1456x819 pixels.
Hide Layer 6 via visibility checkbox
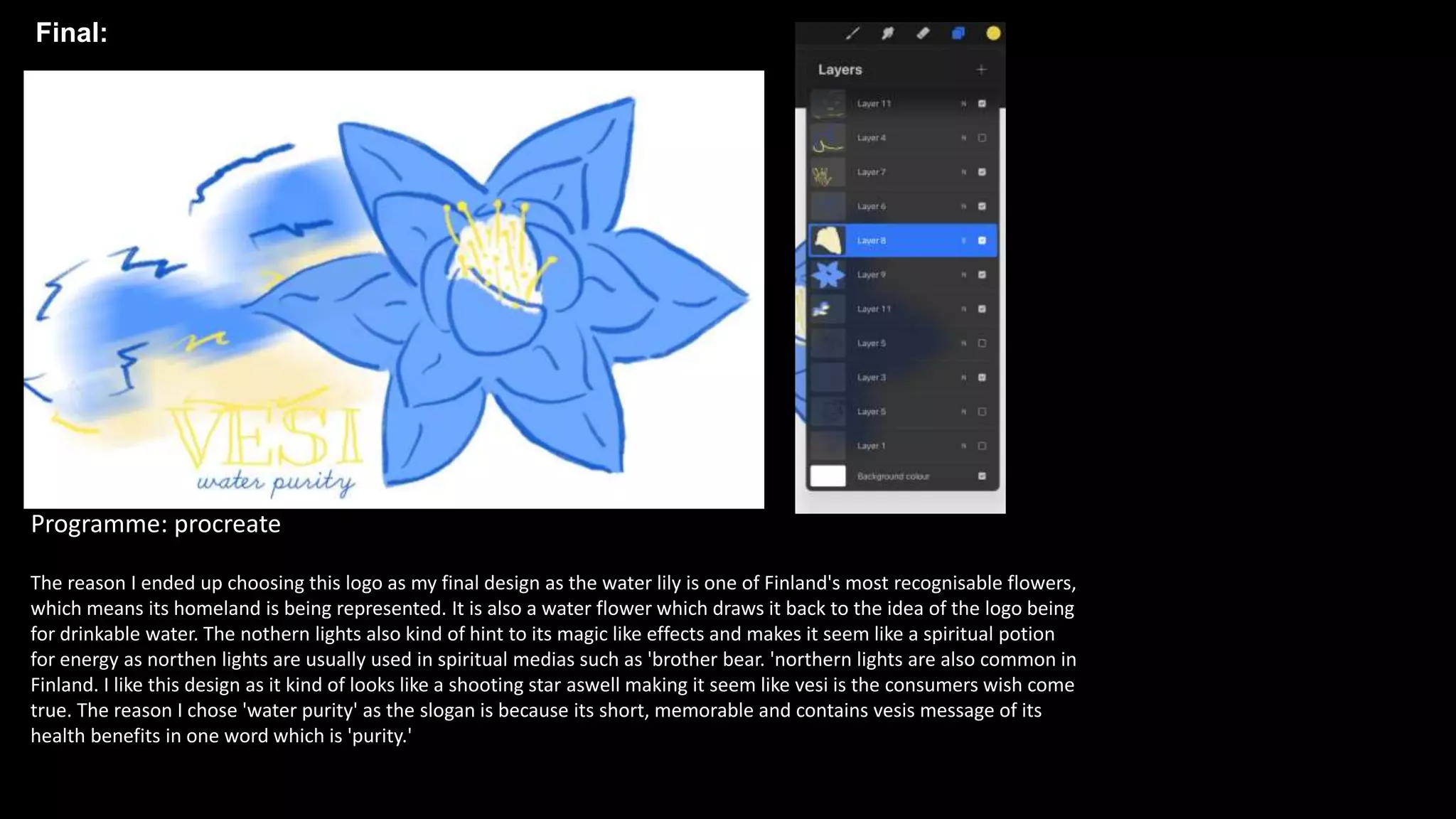[982, 206]
